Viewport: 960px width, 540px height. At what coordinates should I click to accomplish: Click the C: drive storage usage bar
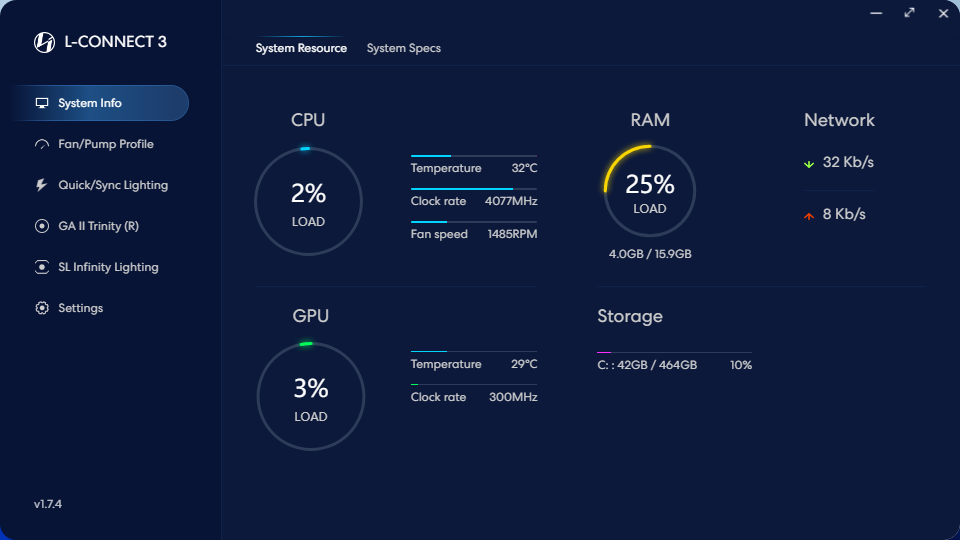point(660,353)
